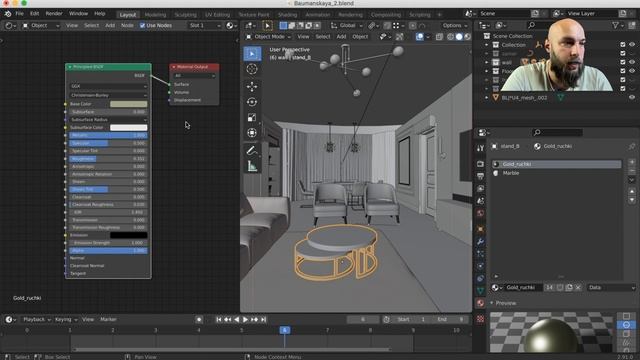Toggle visibility eye of the wall collection

(x=632, y=62)
